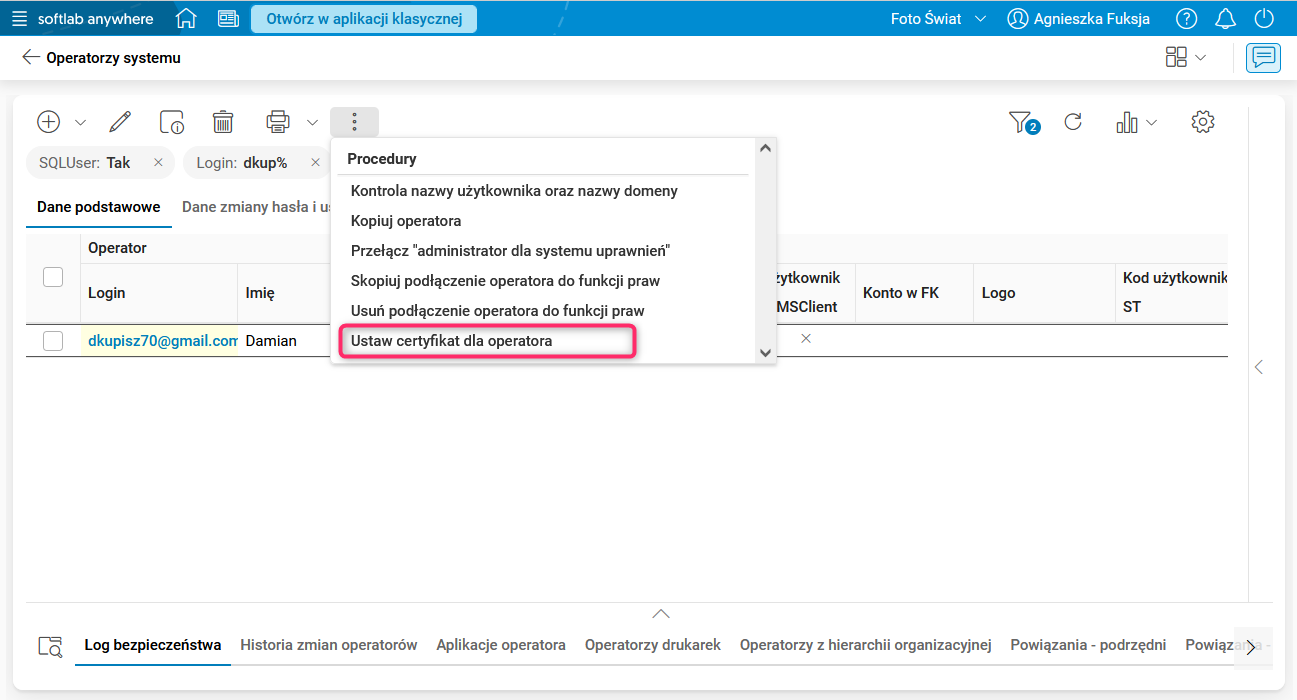Open the hamburger main menu
The image size is (1297, 700).
(x=19, y=19)
